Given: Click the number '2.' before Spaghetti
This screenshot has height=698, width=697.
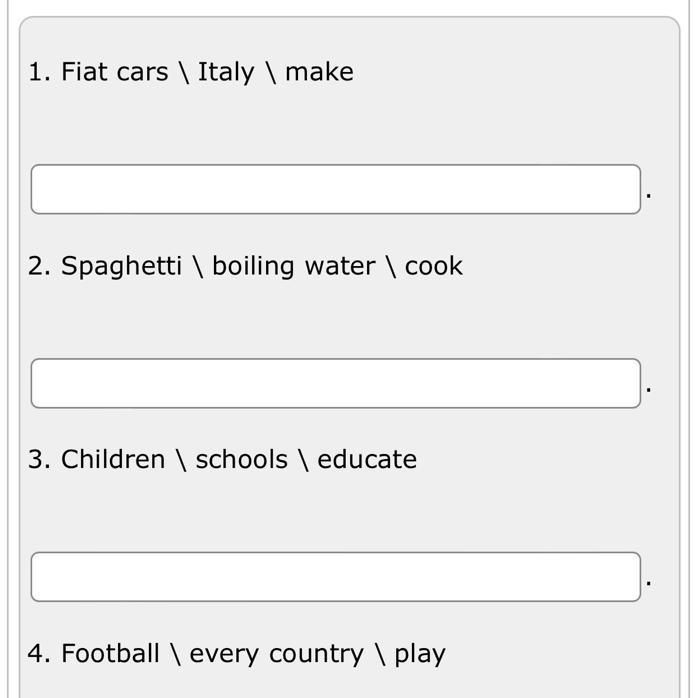Looking at the screenshot, I should 39,266.
